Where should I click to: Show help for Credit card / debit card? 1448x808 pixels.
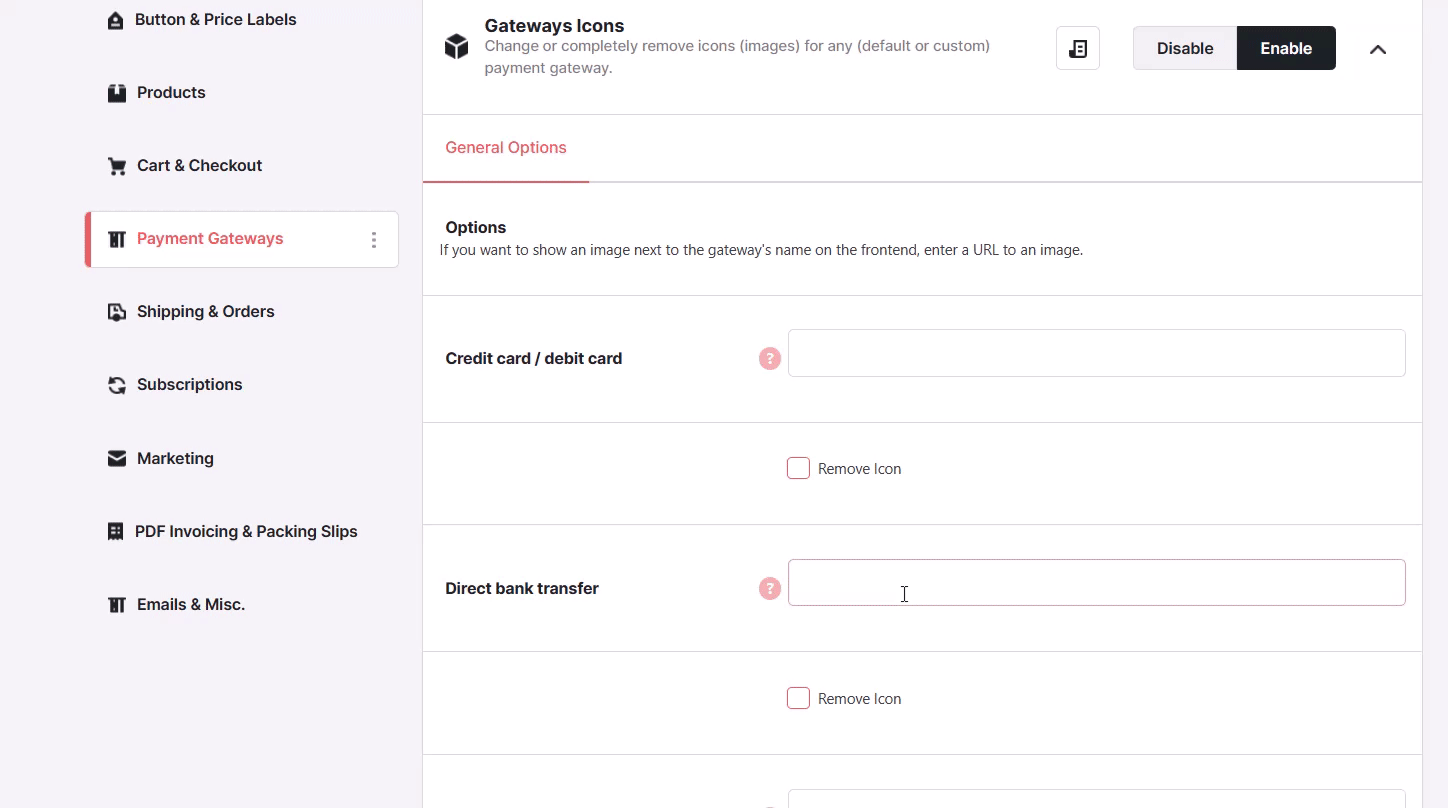[x=770, y=358]
